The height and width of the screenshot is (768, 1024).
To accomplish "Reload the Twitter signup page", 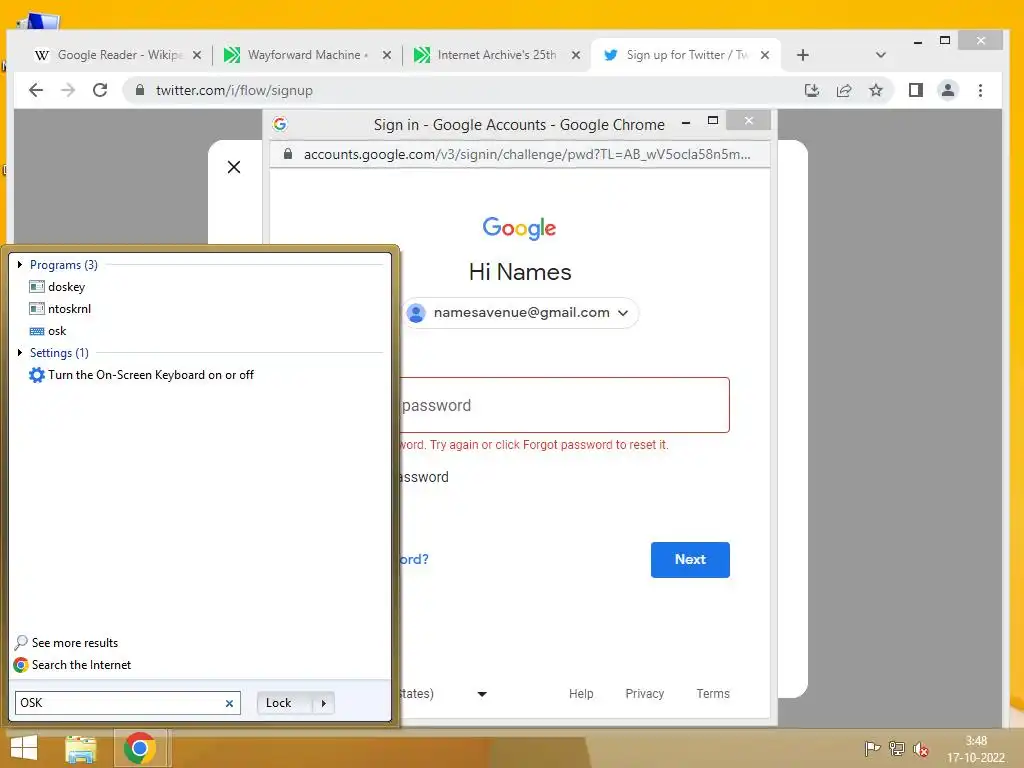I will [100, 90].
